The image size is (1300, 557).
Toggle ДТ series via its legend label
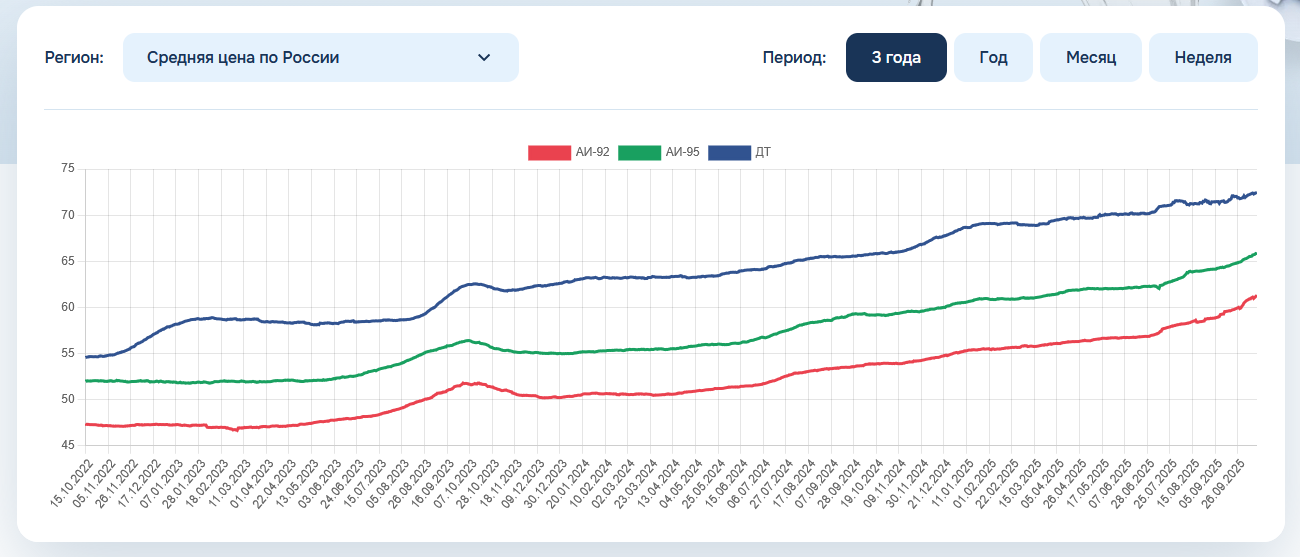pos(763,153)
